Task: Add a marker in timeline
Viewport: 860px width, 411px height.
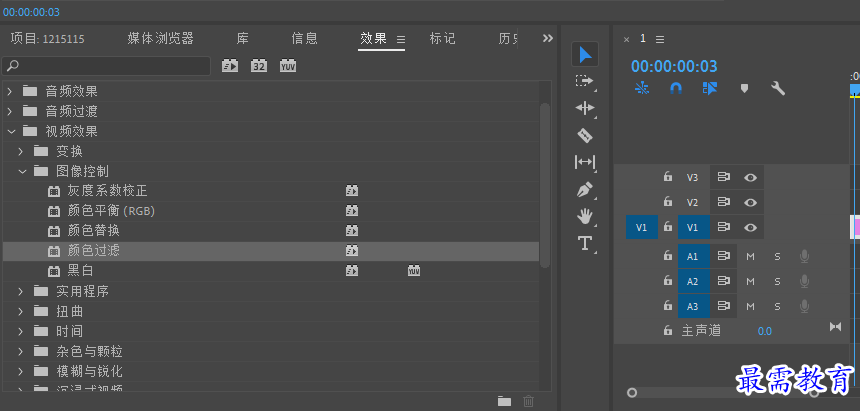Action: [x=744, y=88]
